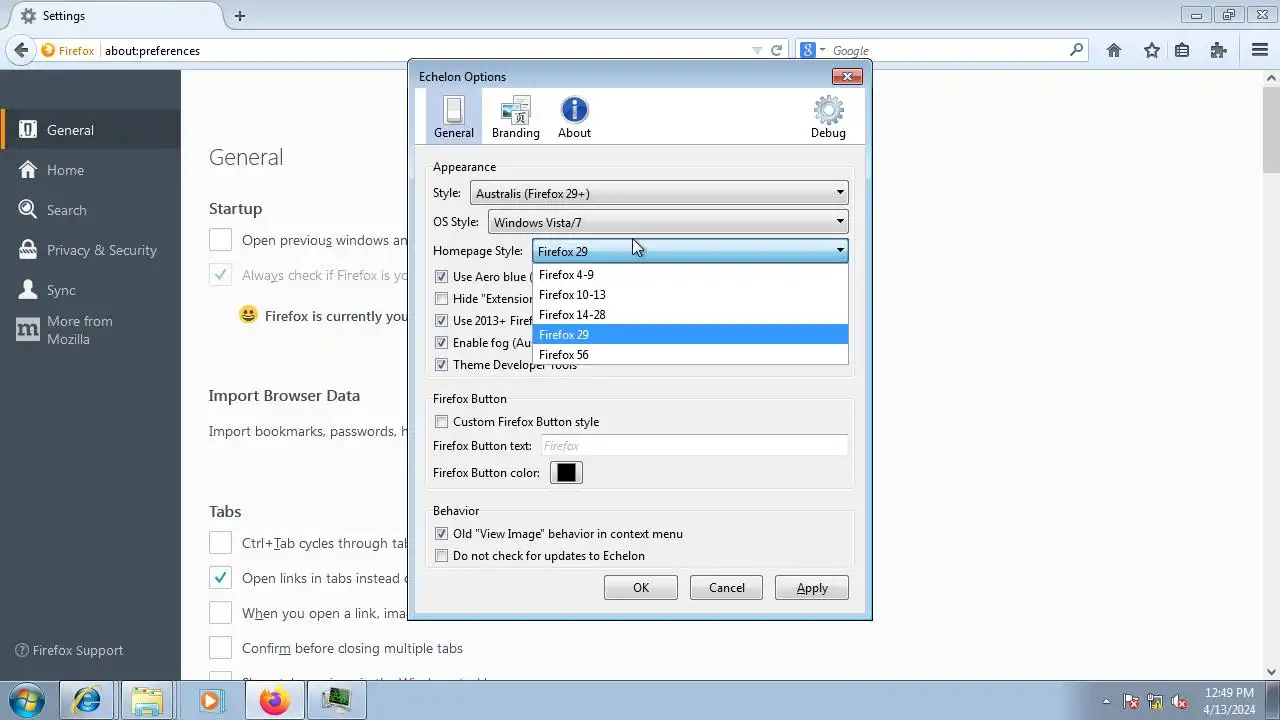
Task: Click the magnifier search icon in the search box
Action: (1076, 50)
